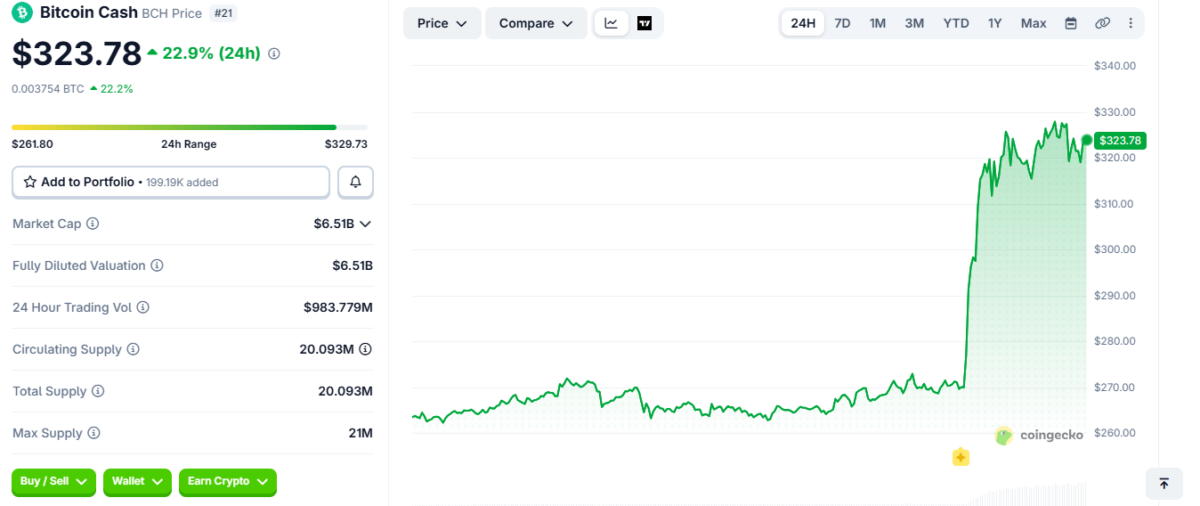Viewport: 1200px width, 506px height.
Task: Click the 22.2% BTC change text
Action: click(118, 89)
